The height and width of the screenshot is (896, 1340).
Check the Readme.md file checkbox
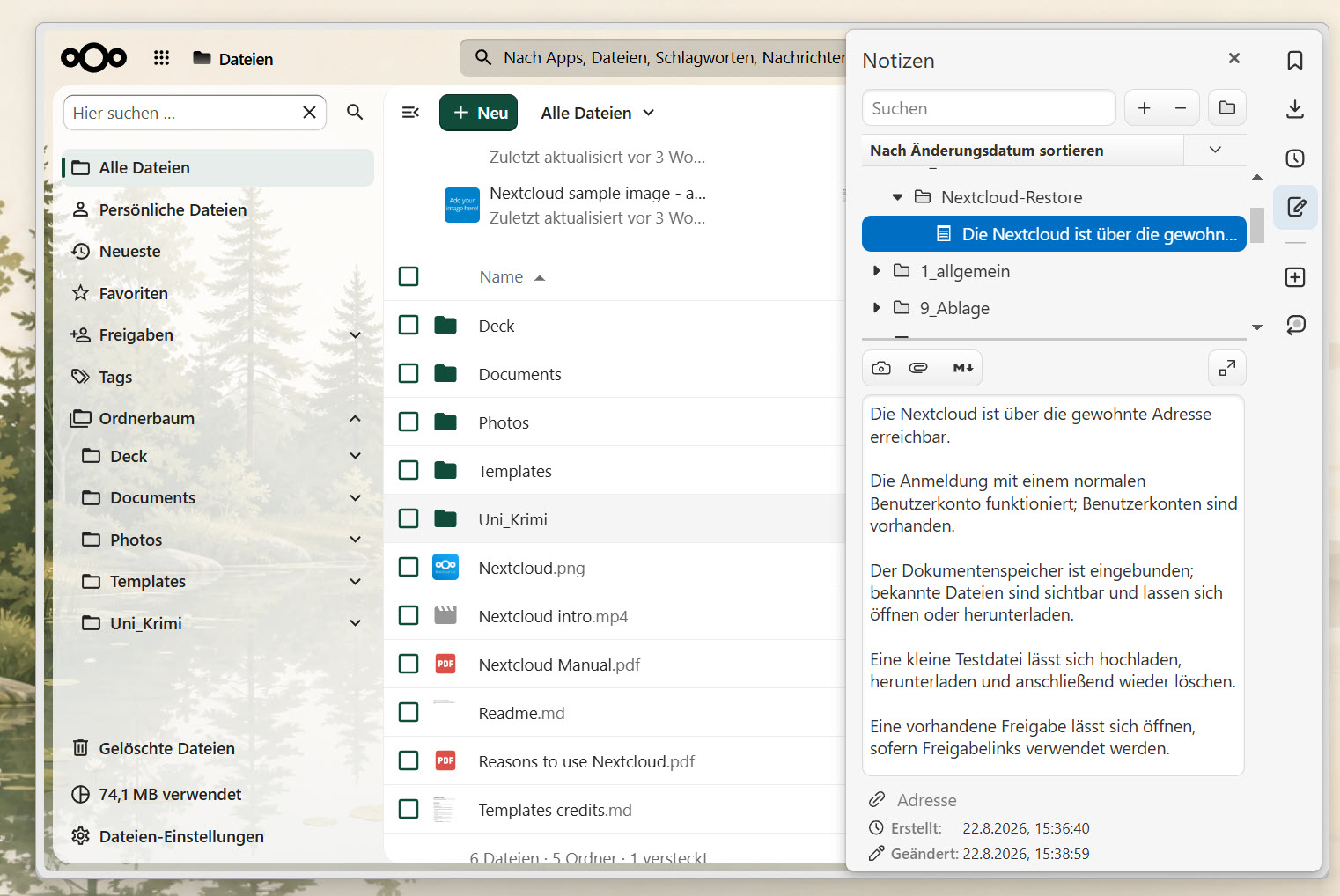409,712
